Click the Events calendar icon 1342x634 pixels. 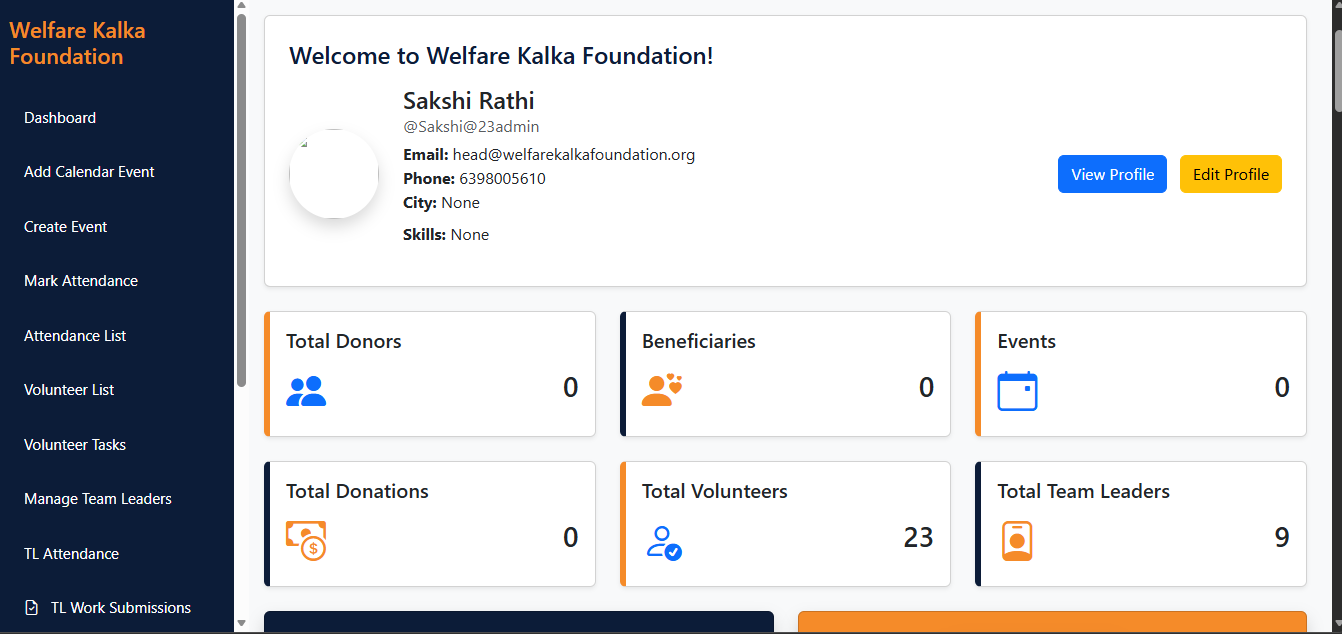[x=1017, y=391]
